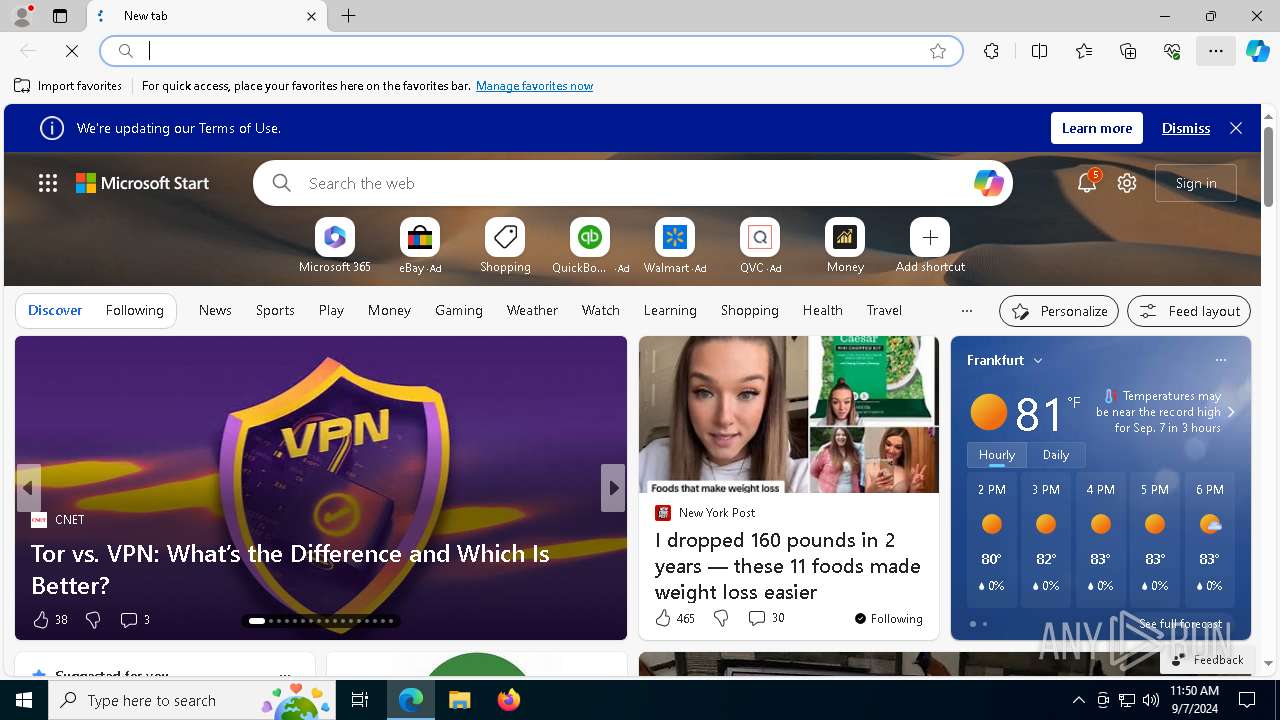Open the tab actions menu icon
Viewport: 1280px width, 720px height.
pos(60,16)
